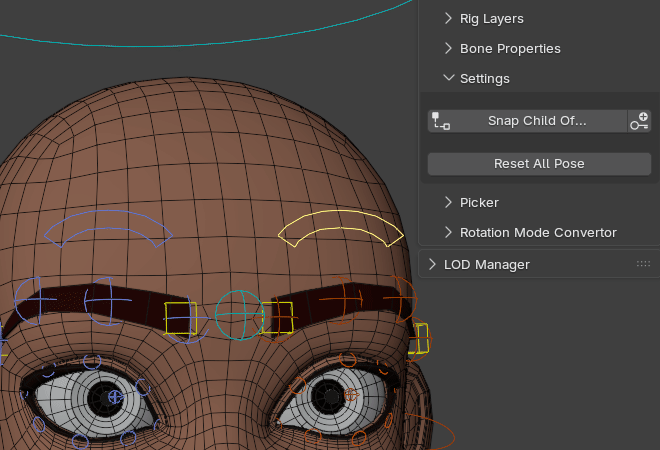Select the small blue pupil controller
The height and width of the screenshot is (450, 660).
pos(116,397)
